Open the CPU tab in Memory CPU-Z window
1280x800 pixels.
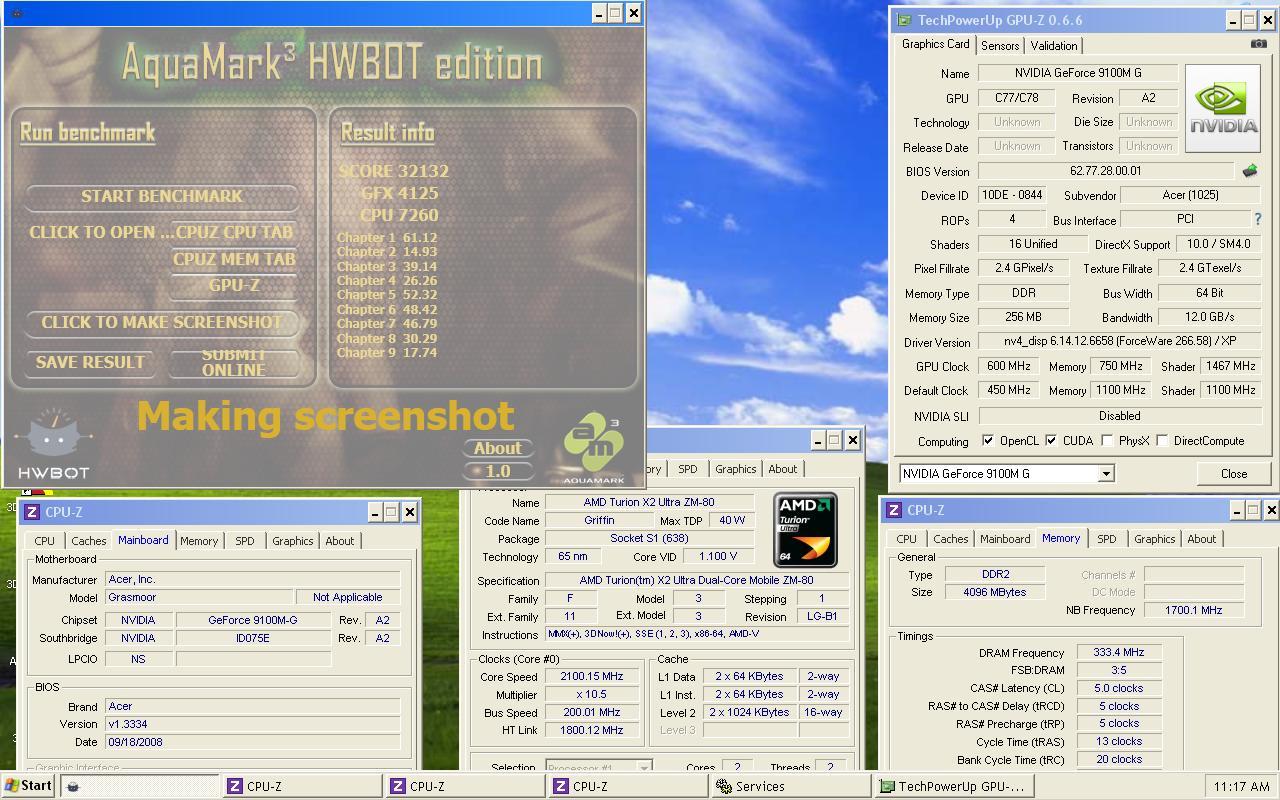907,539
